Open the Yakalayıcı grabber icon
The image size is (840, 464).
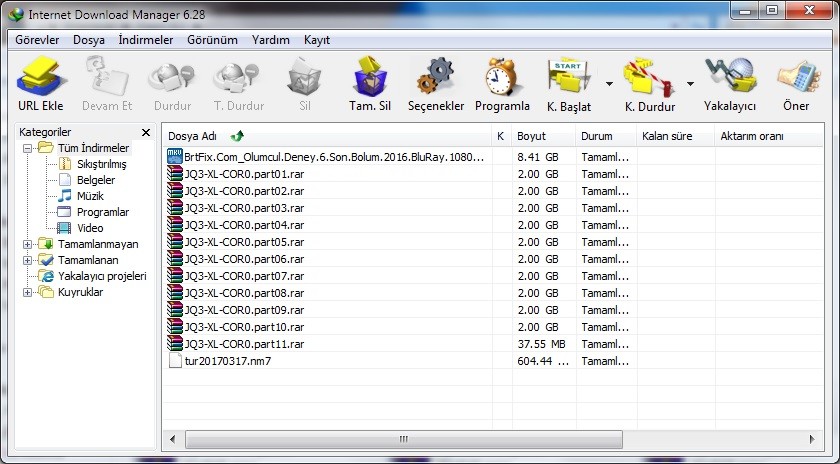click(x=730, y=78)
